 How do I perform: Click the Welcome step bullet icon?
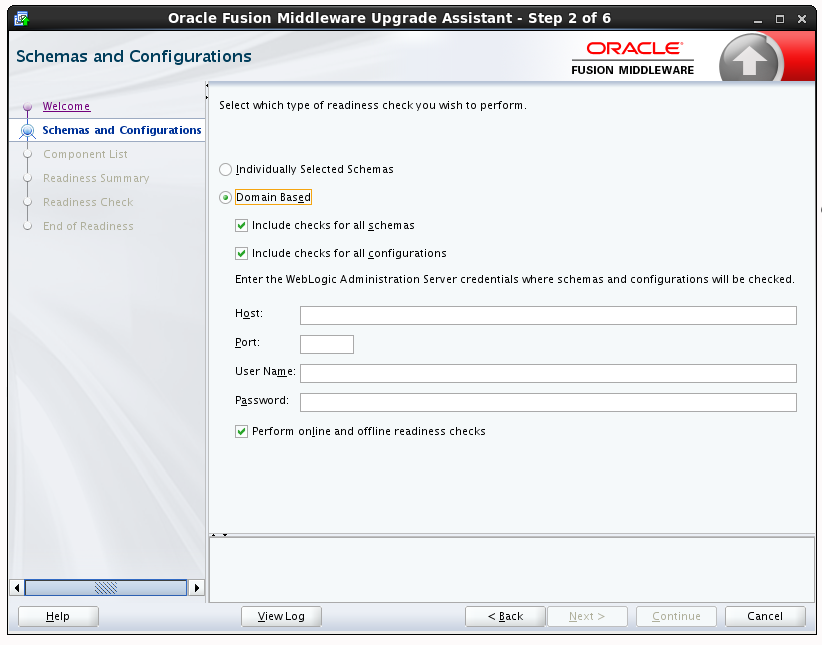click(x=28, y=107)
